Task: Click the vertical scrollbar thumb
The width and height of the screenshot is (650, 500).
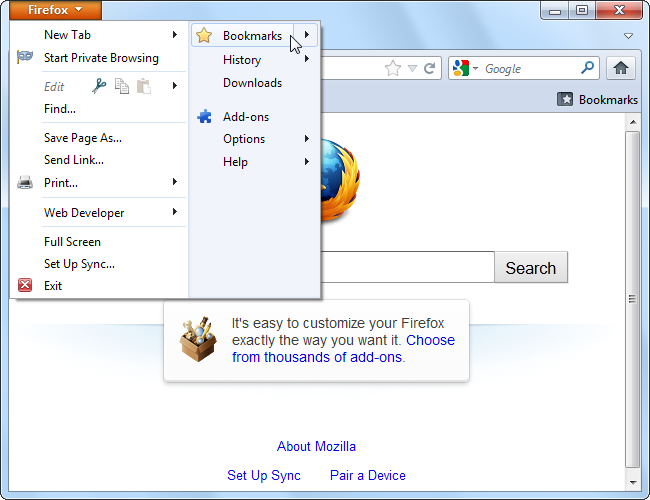Action: (x=632, y=299)
